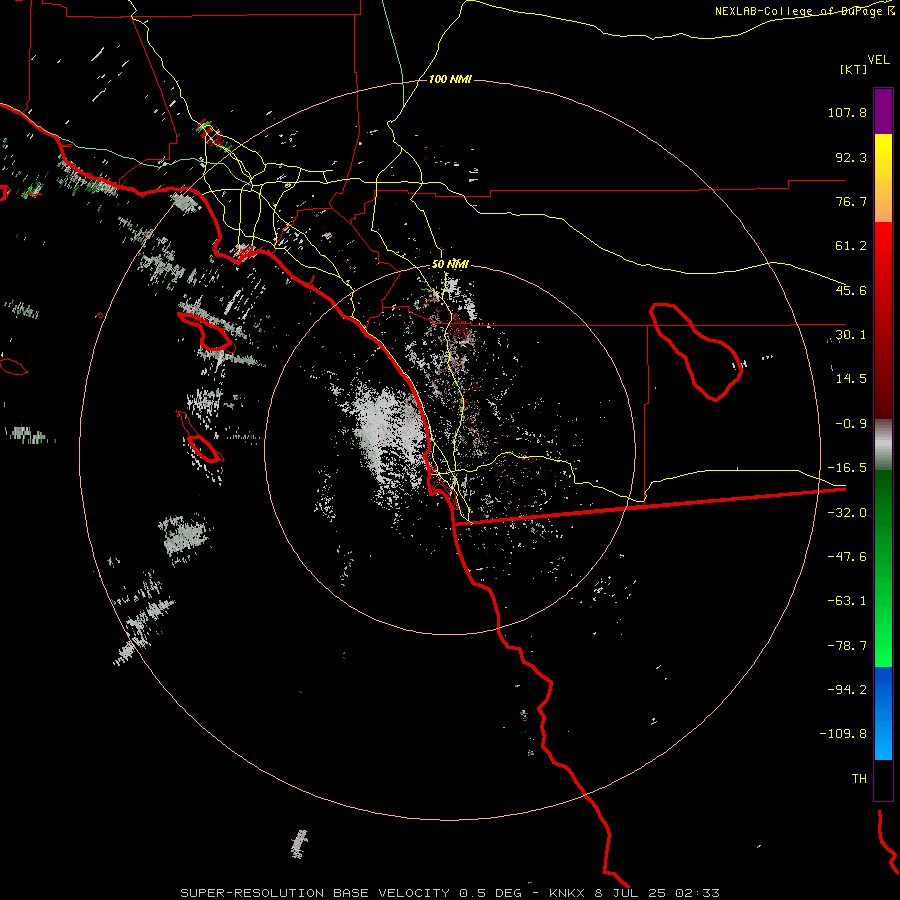Click the [KT] units label
The height and width of the screenshot is (900, 900).
(x=854, y=69)
